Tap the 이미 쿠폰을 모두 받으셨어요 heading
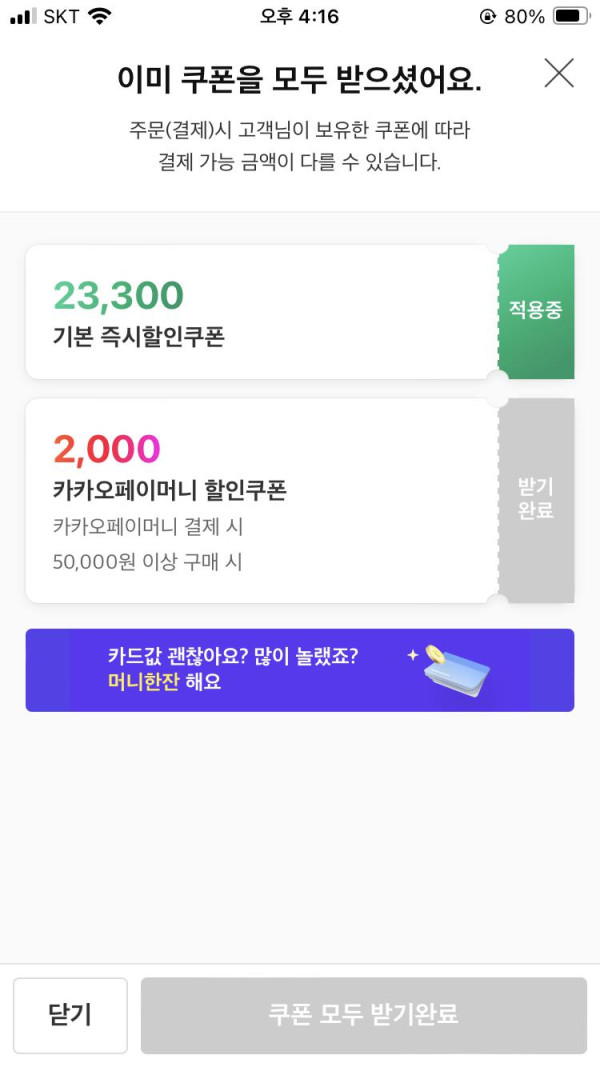Screen dimensions: 600x1067 299,79
